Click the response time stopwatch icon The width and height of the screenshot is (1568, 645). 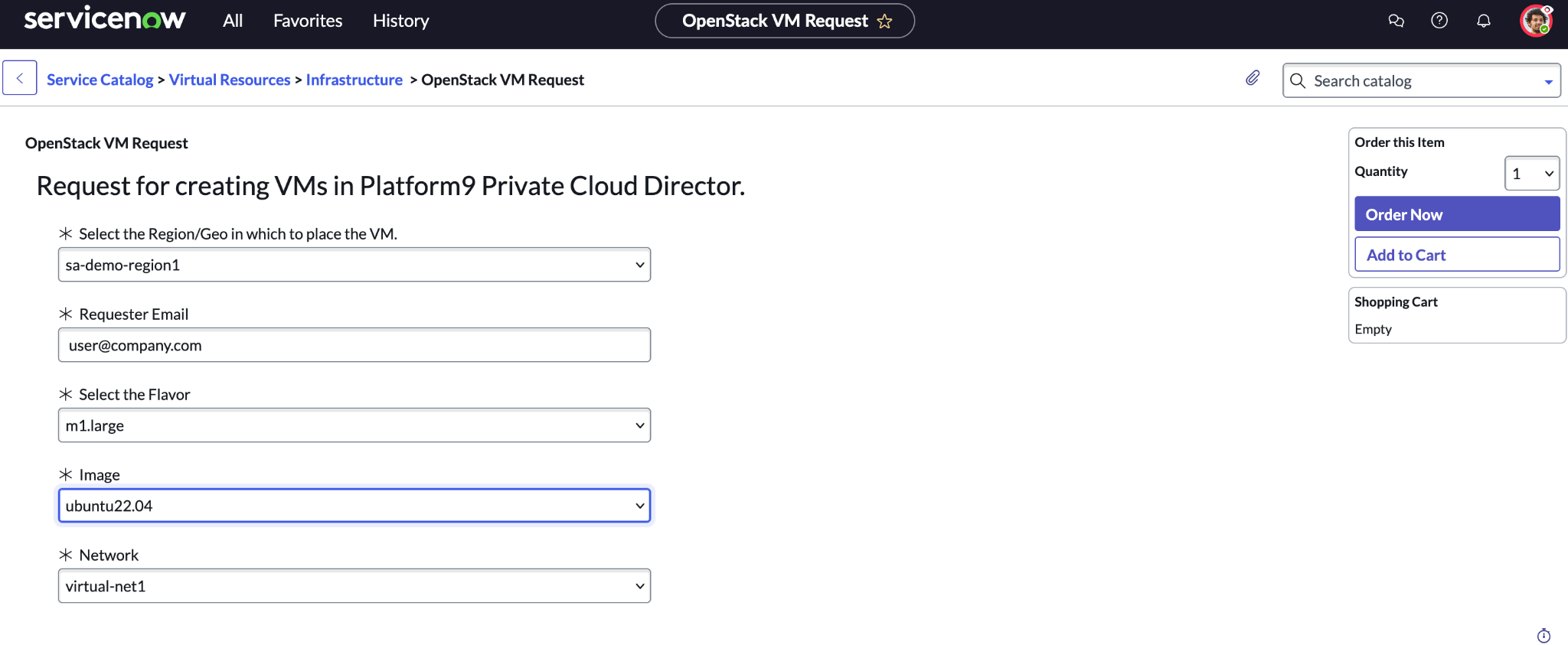tap(1544, 636)
